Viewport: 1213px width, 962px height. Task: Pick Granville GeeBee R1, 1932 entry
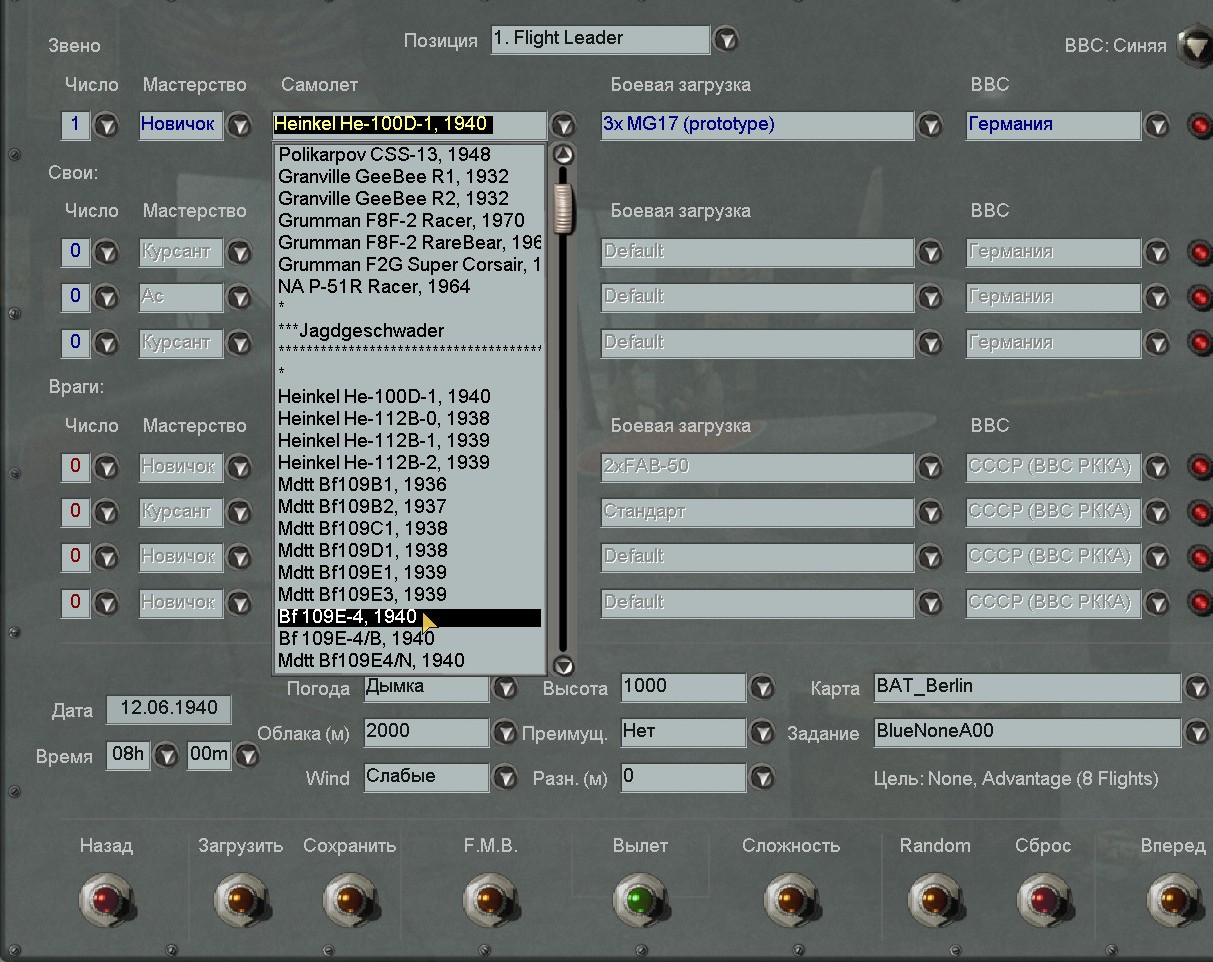409,176
